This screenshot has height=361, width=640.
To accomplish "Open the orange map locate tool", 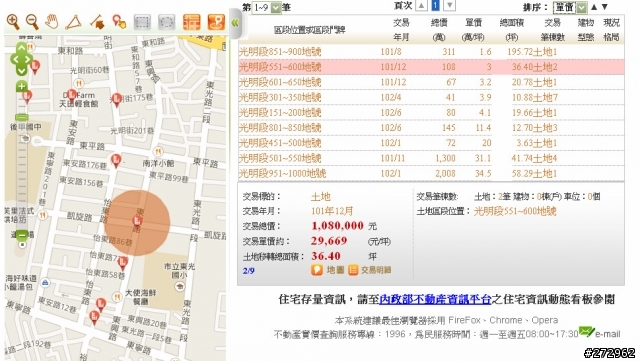I will pos(216,22).
